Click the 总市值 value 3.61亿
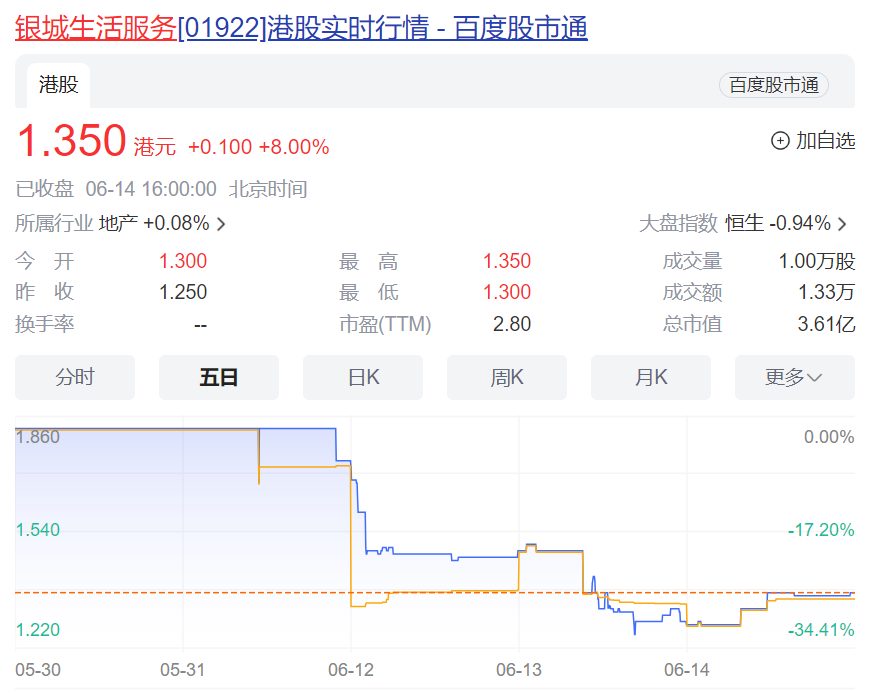 pyautogui.click(x=826, y=324)
